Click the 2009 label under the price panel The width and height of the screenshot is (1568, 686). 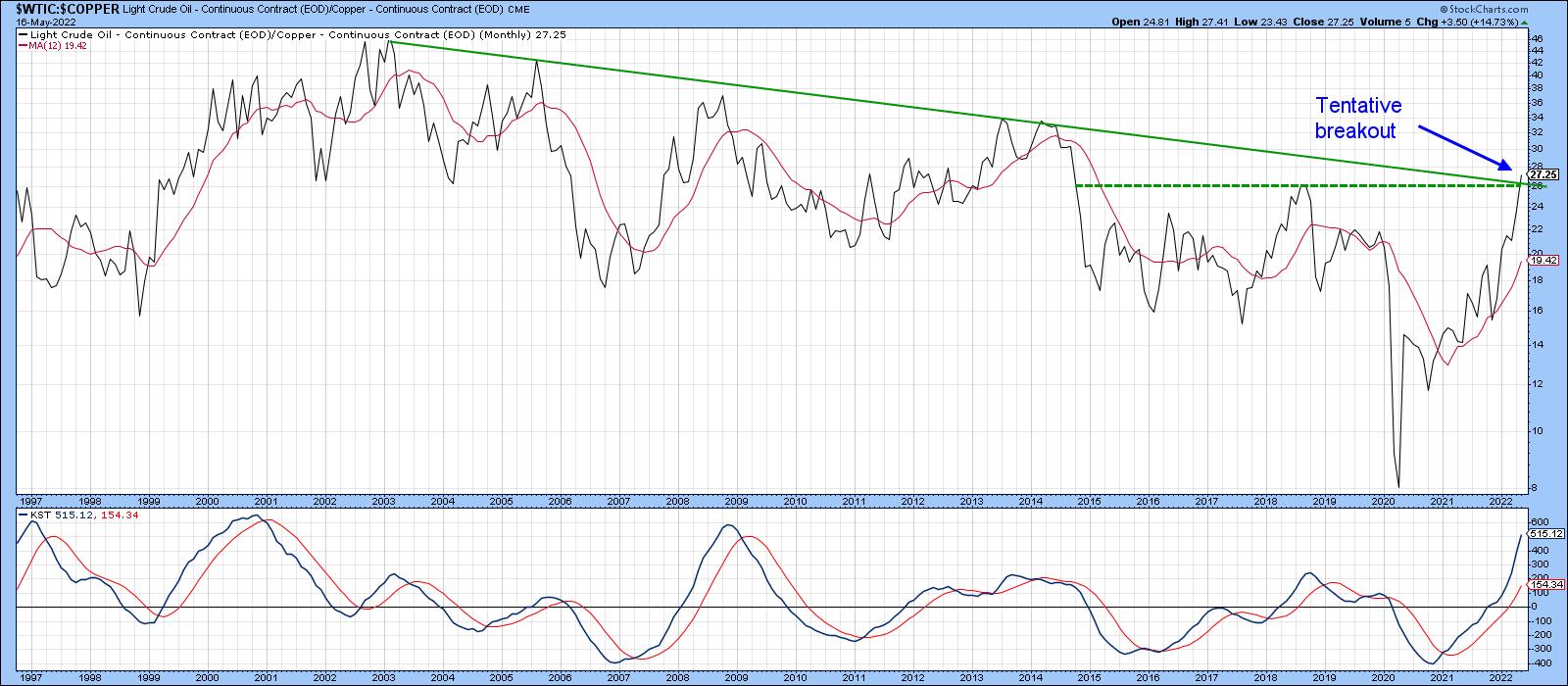coord(736,500)
